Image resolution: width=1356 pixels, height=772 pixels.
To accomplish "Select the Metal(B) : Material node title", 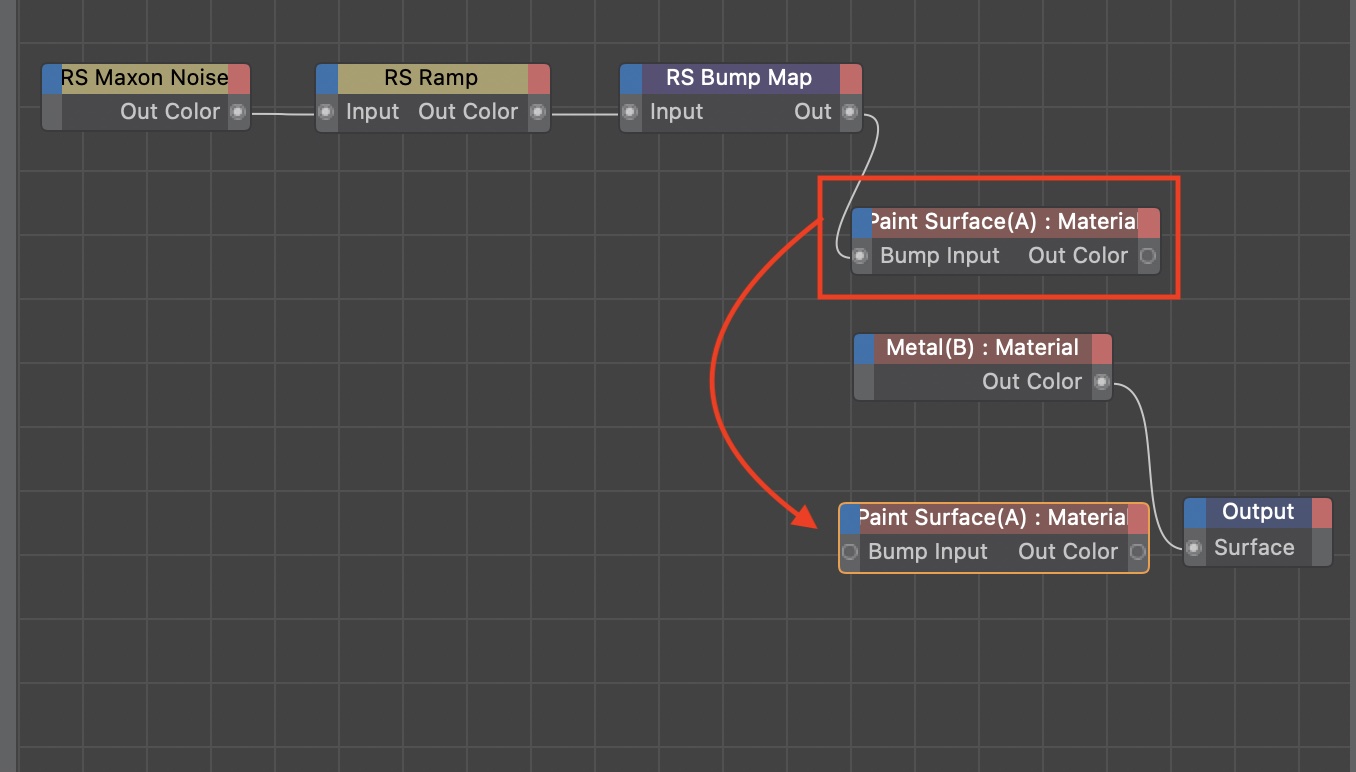I will coord(982,348).
